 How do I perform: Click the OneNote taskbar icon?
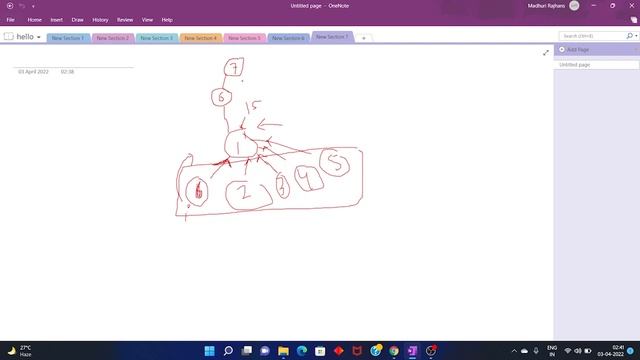click(412, 351)
